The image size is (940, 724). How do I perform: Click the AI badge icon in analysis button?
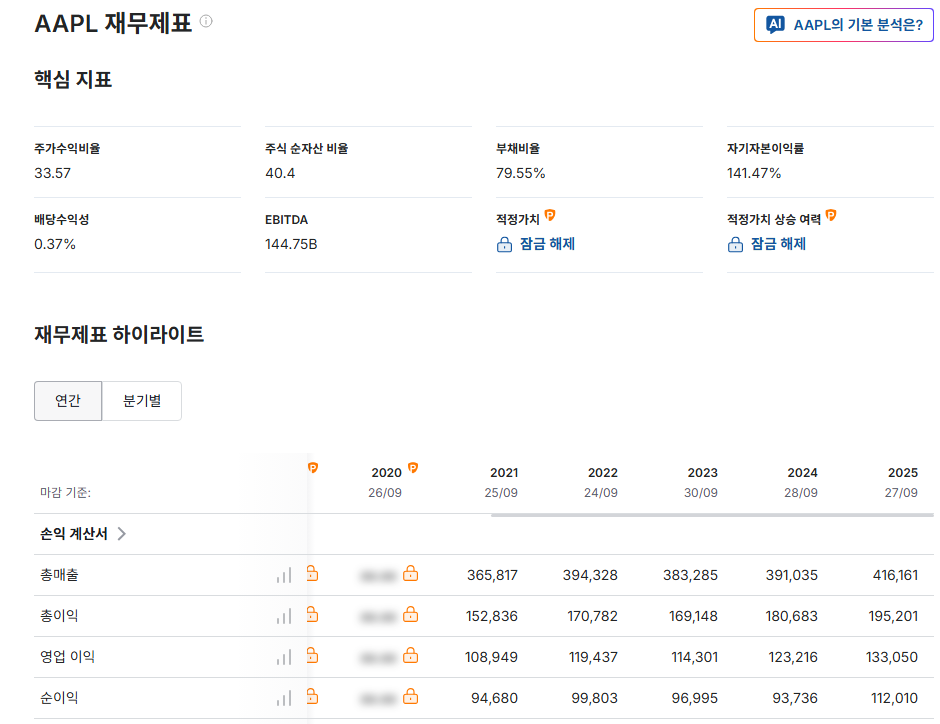[775, 25]
